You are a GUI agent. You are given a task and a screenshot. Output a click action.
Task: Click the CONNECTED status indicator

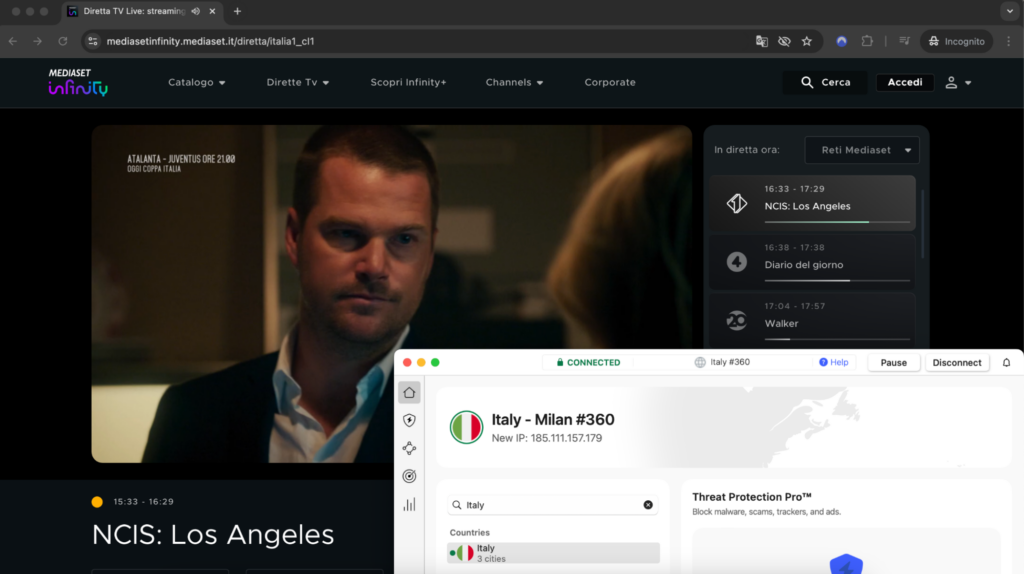point(588,362)
